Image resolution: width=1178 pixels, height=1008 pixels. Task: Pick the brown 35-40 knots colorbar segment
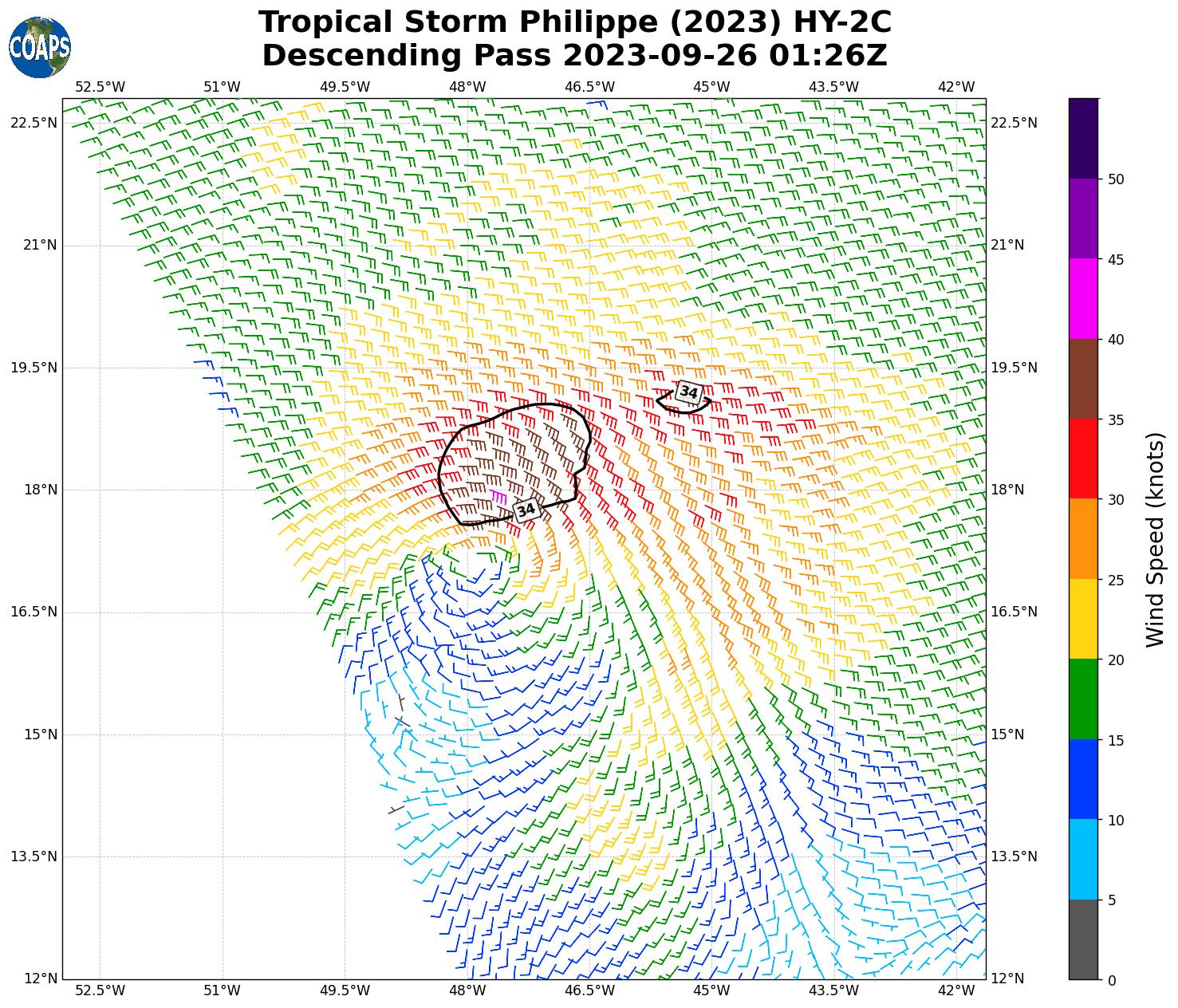1083,379
